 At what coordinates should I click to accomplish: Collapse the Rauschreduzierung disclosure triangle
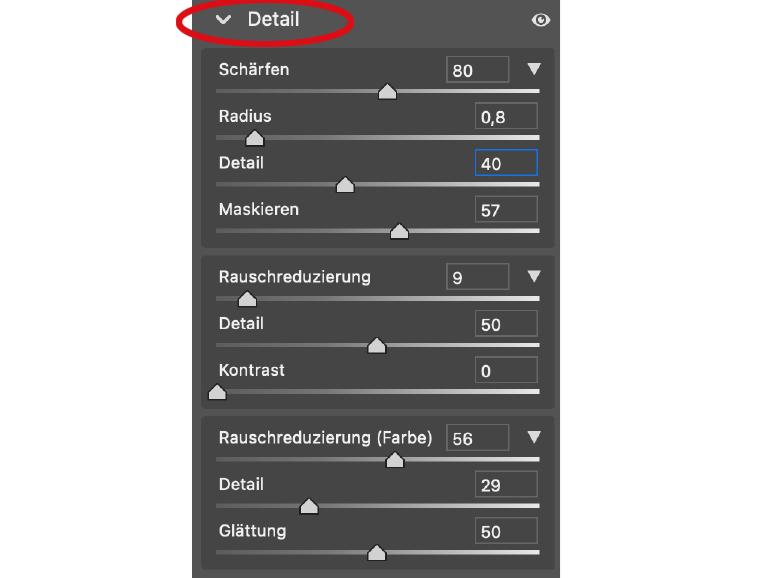coord(534,276)
